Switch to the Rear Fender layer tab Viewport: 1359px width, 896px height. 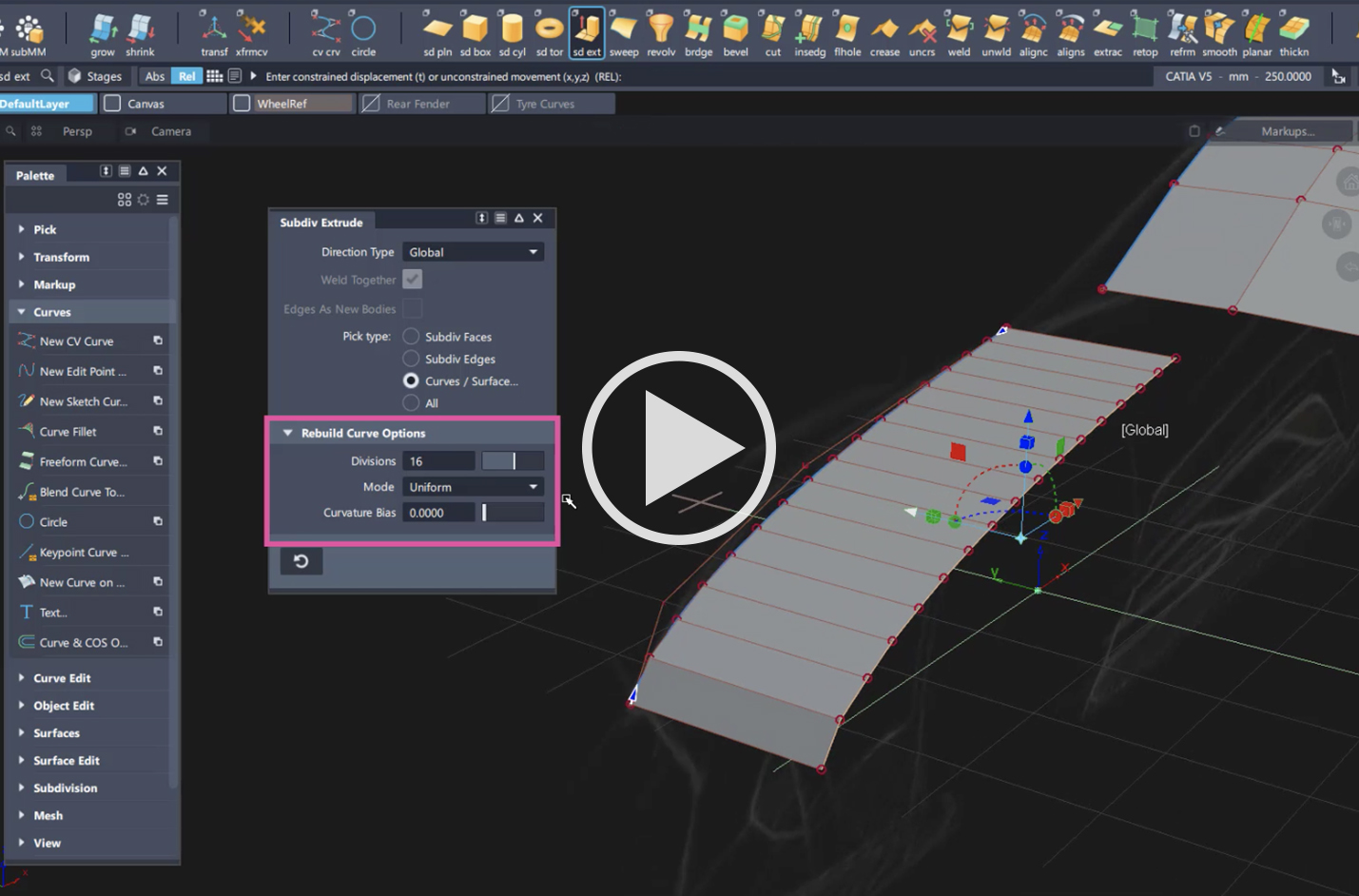click(421, 103)
